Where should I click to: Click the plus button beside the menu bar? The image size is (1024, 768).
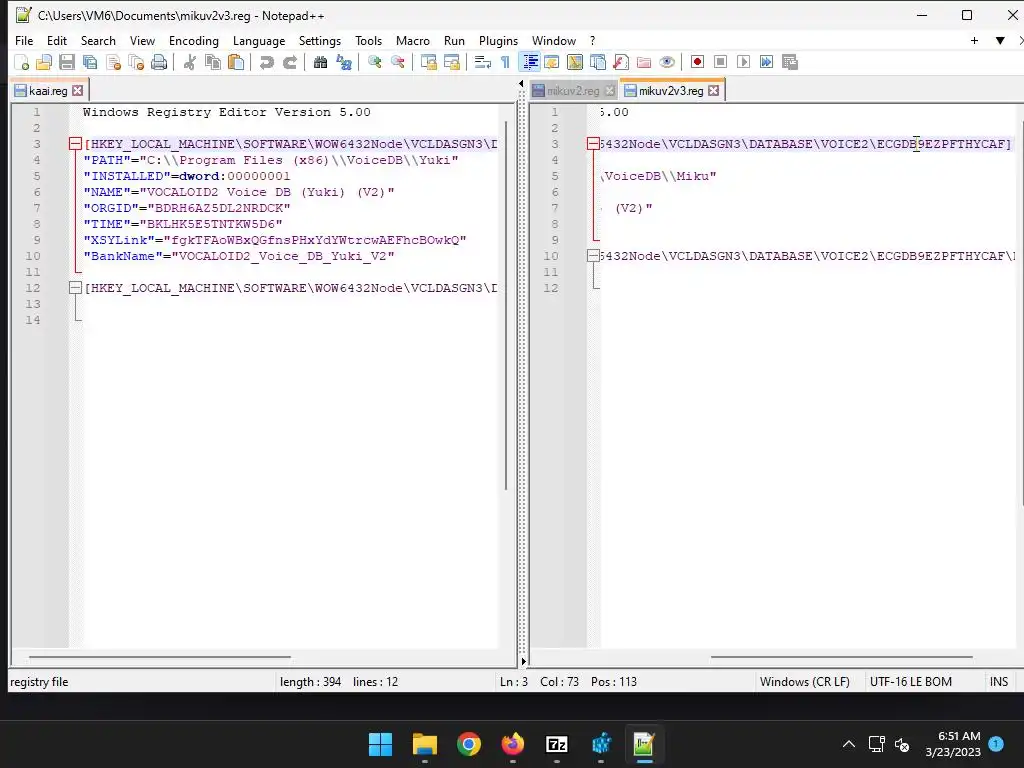coord(974,40)
